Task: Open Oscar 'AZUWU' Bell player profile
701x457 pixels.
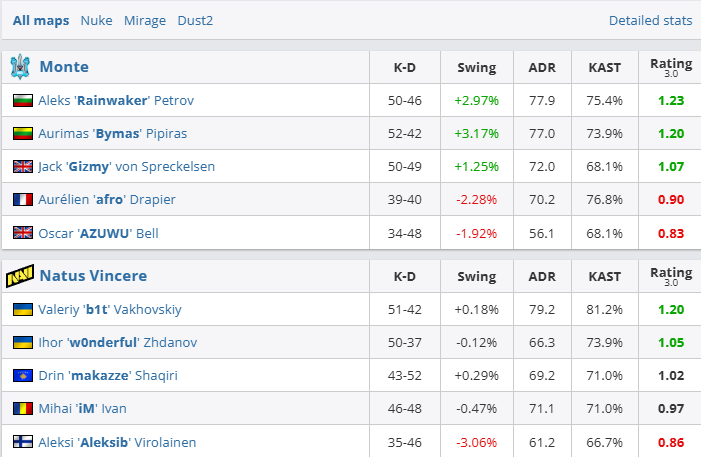Action: (x=98, y=232)
